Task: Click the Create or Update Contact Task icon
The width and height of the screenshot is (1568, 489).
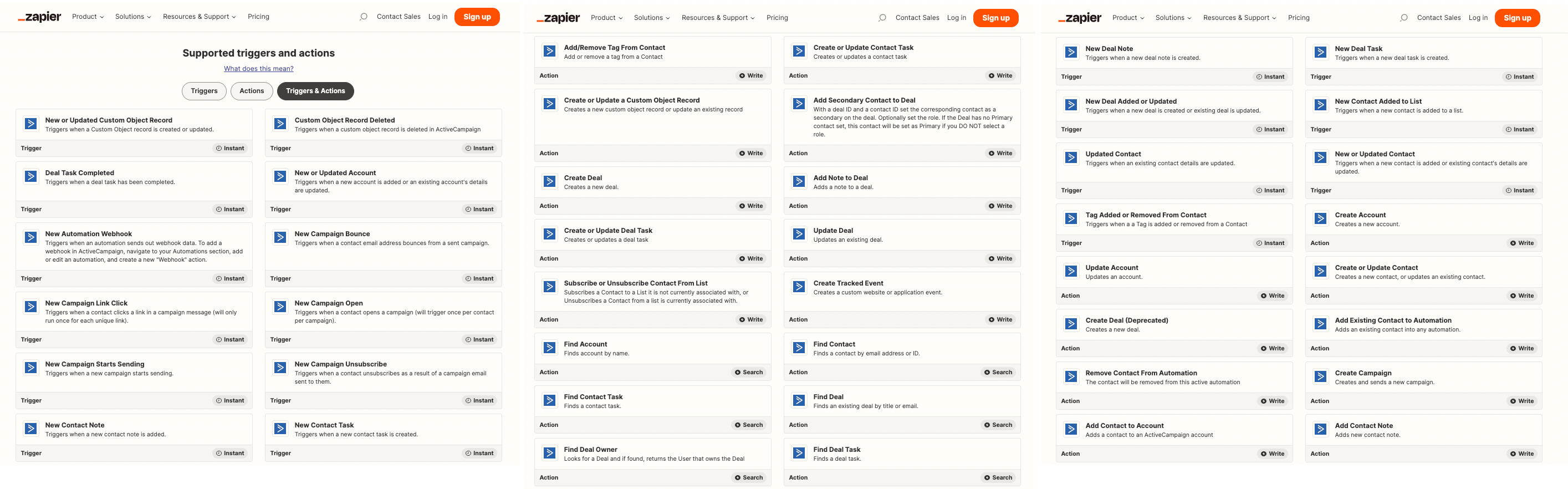Action: tap(799, 51)
